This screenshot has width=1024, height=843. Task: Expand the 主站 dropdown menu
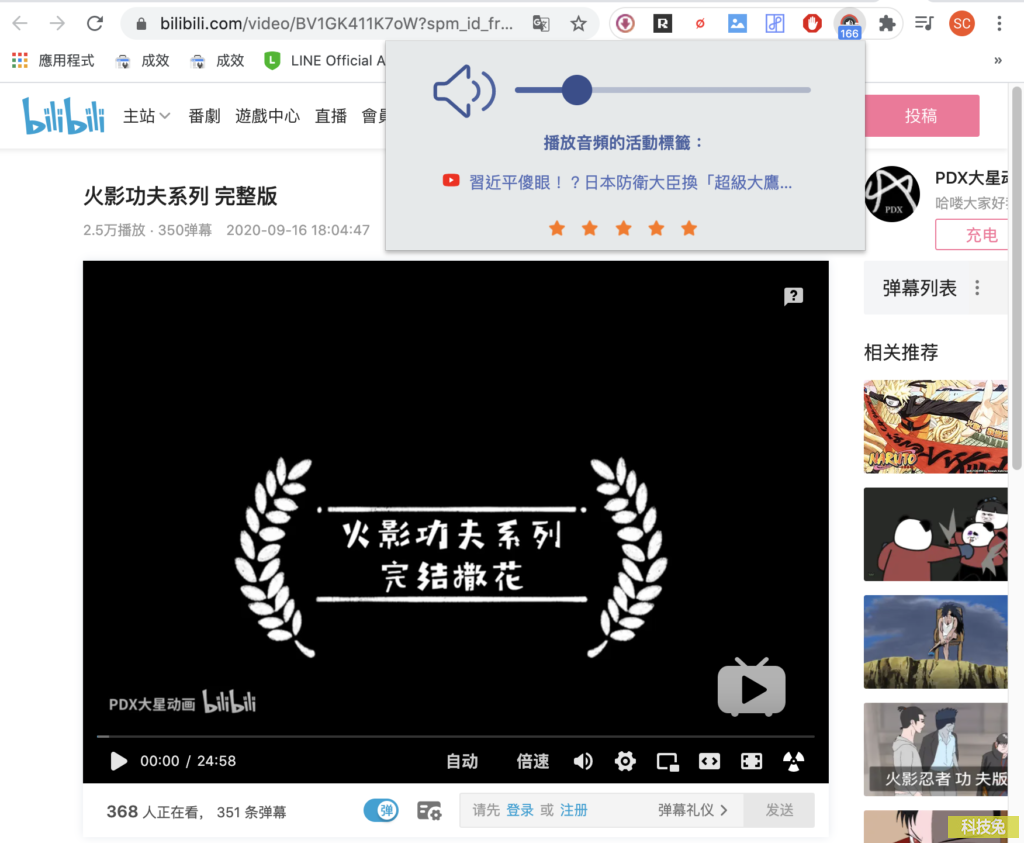(146, 116)
